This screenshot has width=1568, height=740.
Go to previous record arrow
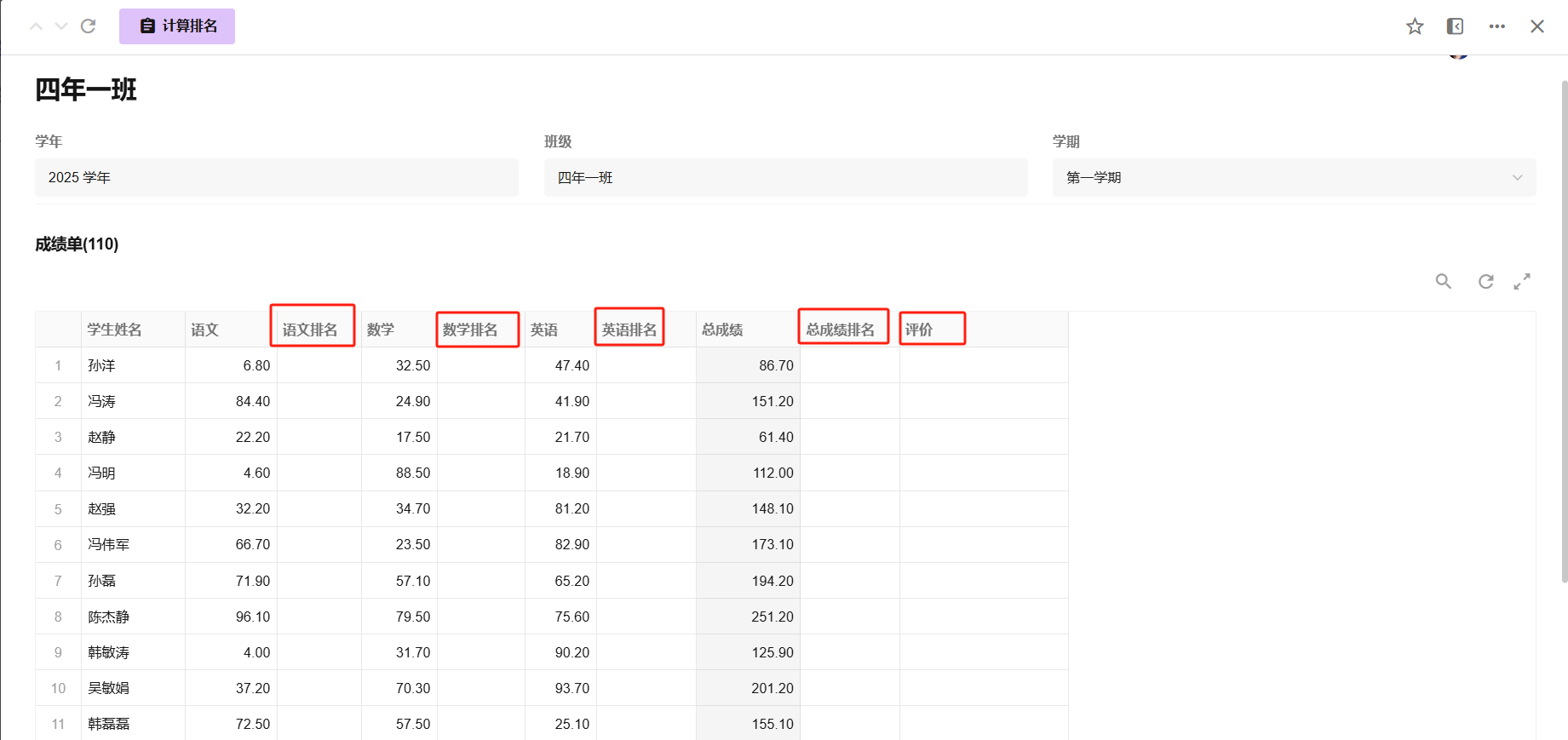[x=36, y=26]
